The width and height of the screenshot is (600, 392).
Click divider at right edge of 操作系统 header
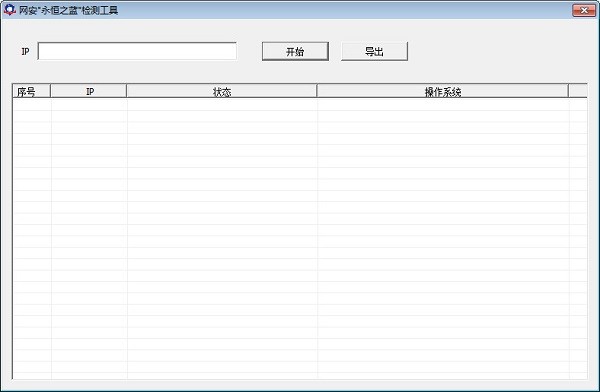tap(569, 91)
